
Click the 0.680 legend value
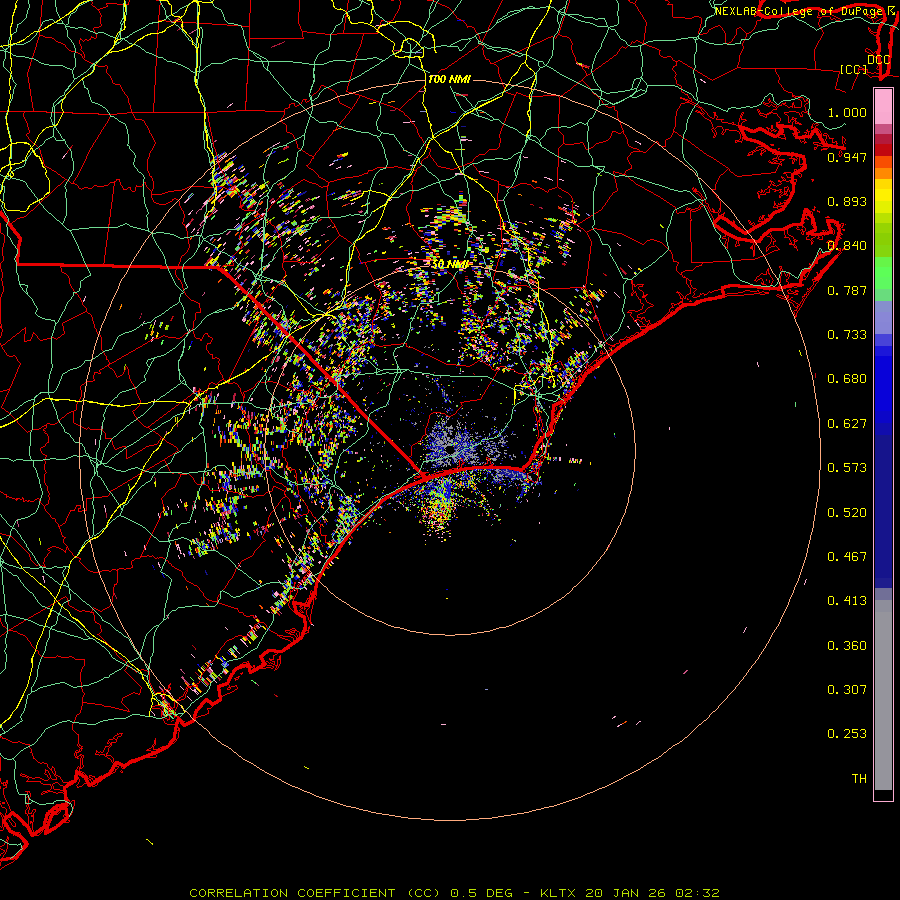click(x=847, y=378)
